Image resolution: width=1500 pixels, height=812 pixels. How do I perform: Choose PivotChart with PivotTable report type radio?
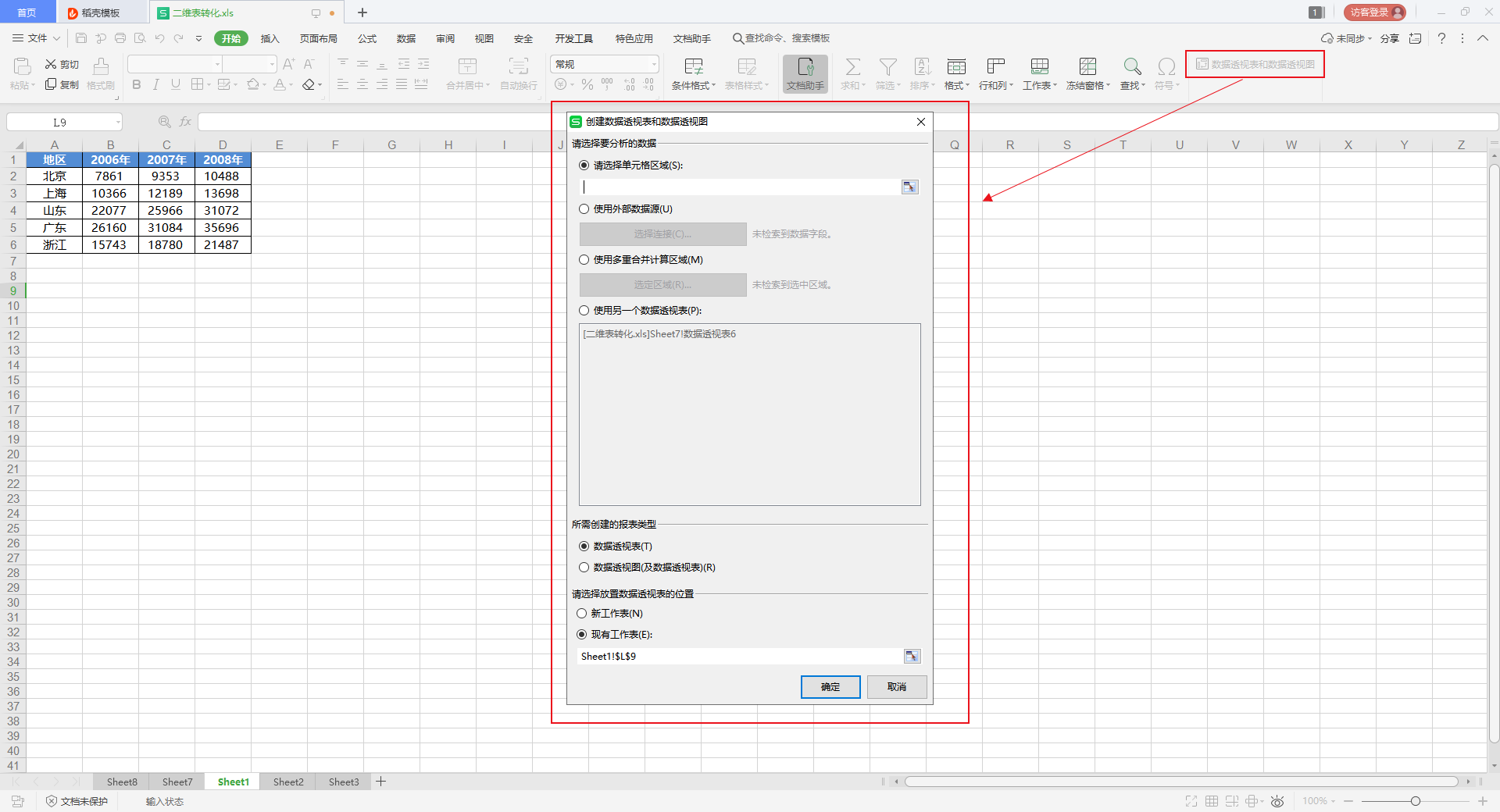[x=584, y=568]
